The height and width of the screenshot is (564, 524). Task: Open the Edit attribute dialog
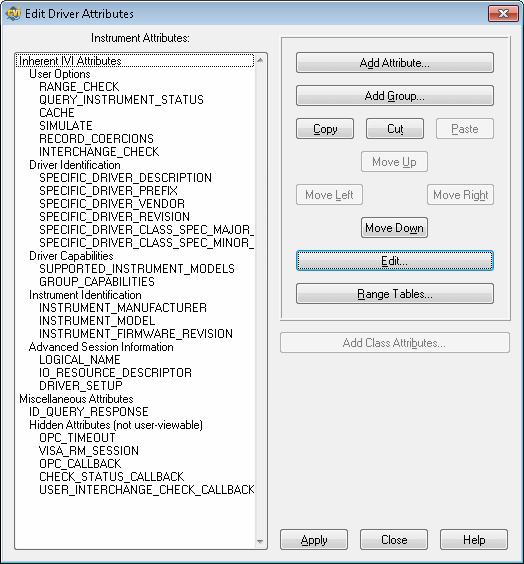click(x=395, y=261)
